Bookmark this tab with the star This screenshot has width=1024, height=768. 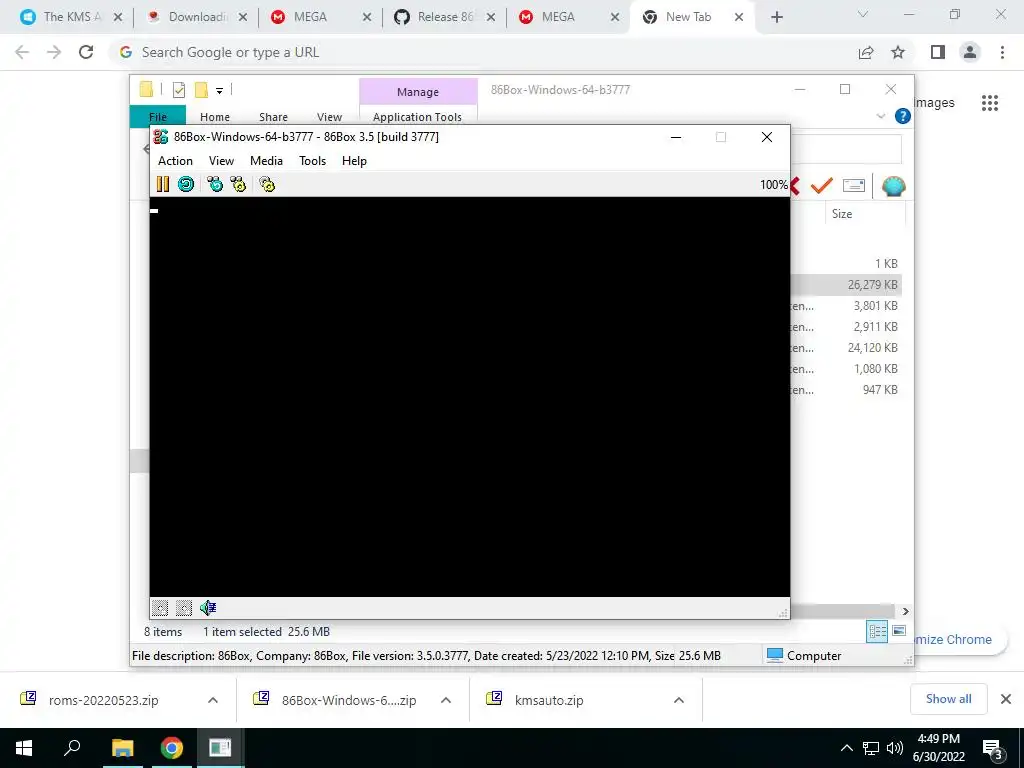click(898, 52)
